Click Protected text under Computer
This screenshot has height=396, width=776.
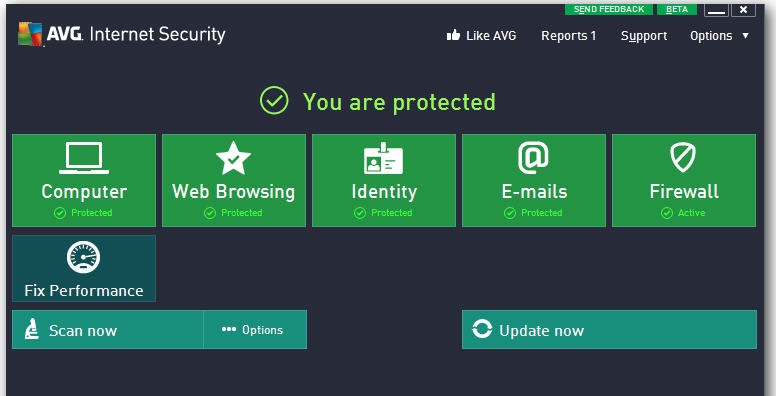pos(92,213)
